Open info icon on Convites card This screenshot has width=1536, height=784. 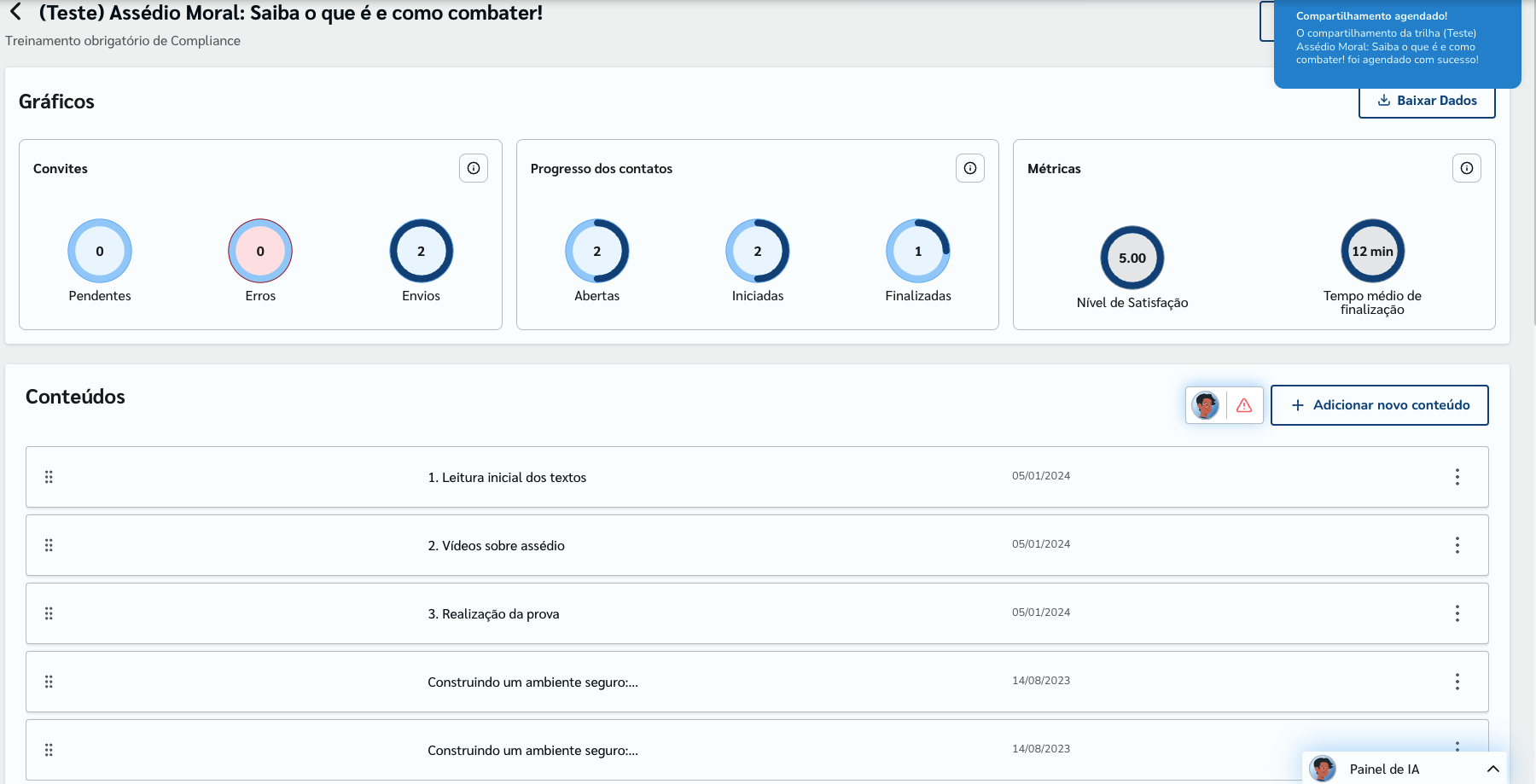[x=474, y=168]
